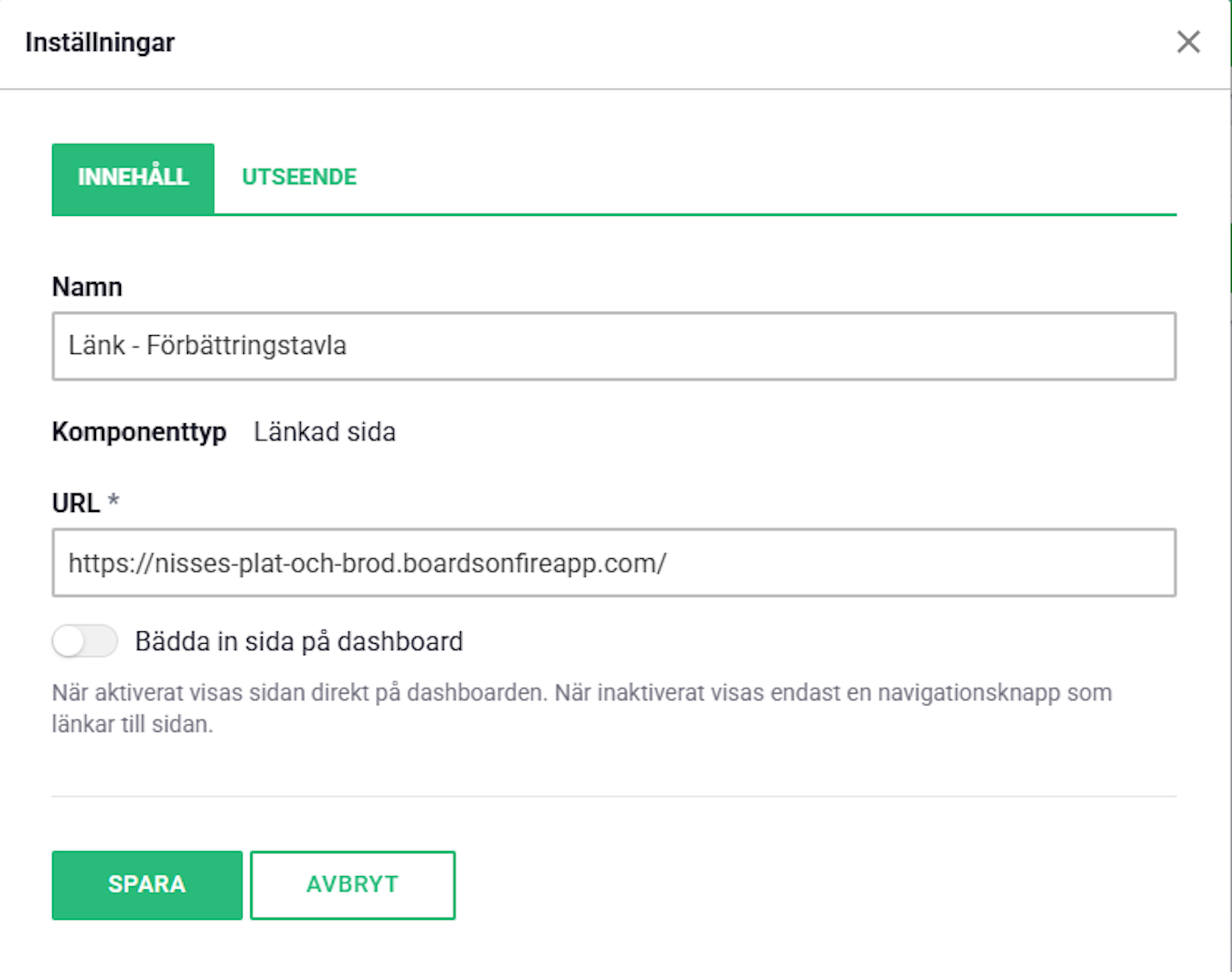This screenshot has width=1232, height=972.
Task: Toggle the Bädda in sida på dashboard switch
Action: [x=85, y=642]
